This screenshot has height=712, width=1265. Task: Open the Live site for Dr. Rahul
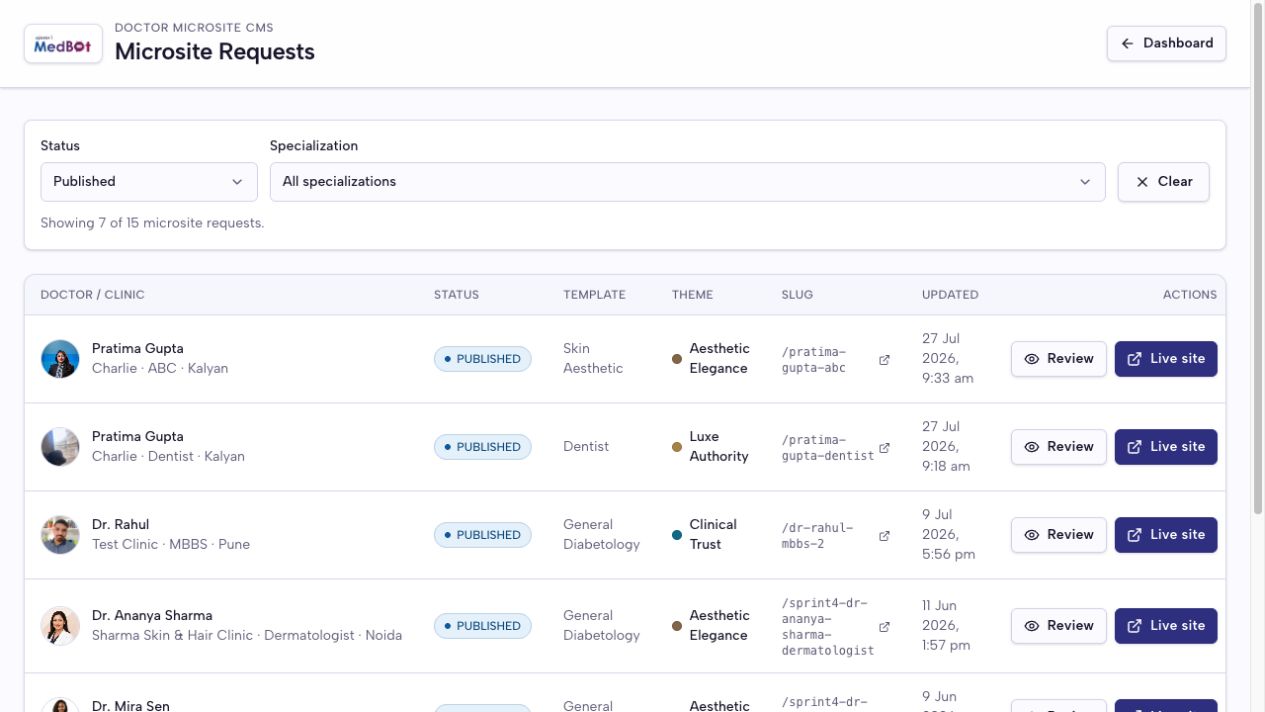coord(1166,535)
